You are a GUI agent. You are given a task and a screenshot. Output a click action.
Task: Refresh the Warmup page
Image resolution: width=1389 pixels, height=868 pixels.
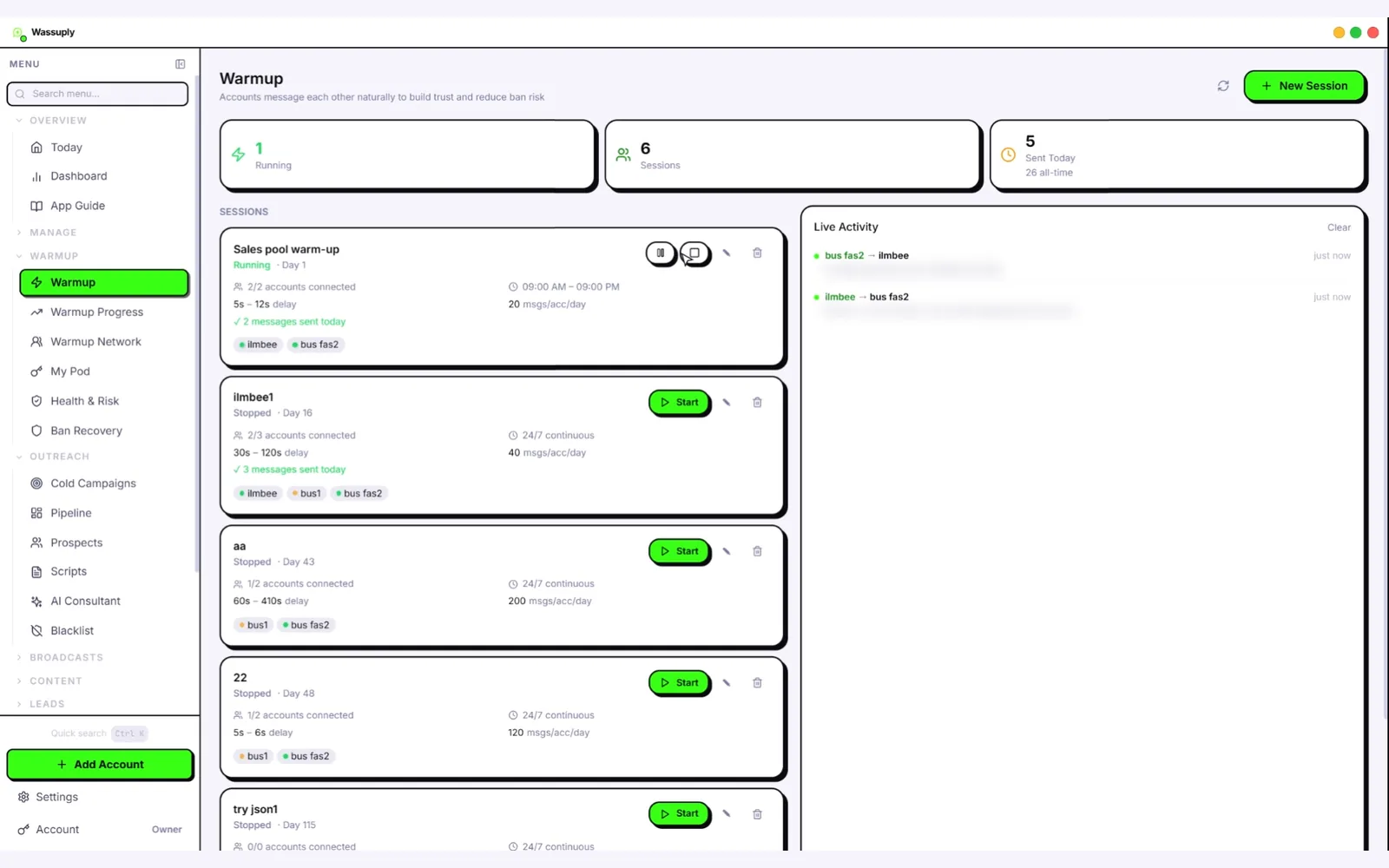coord(1223,86)
